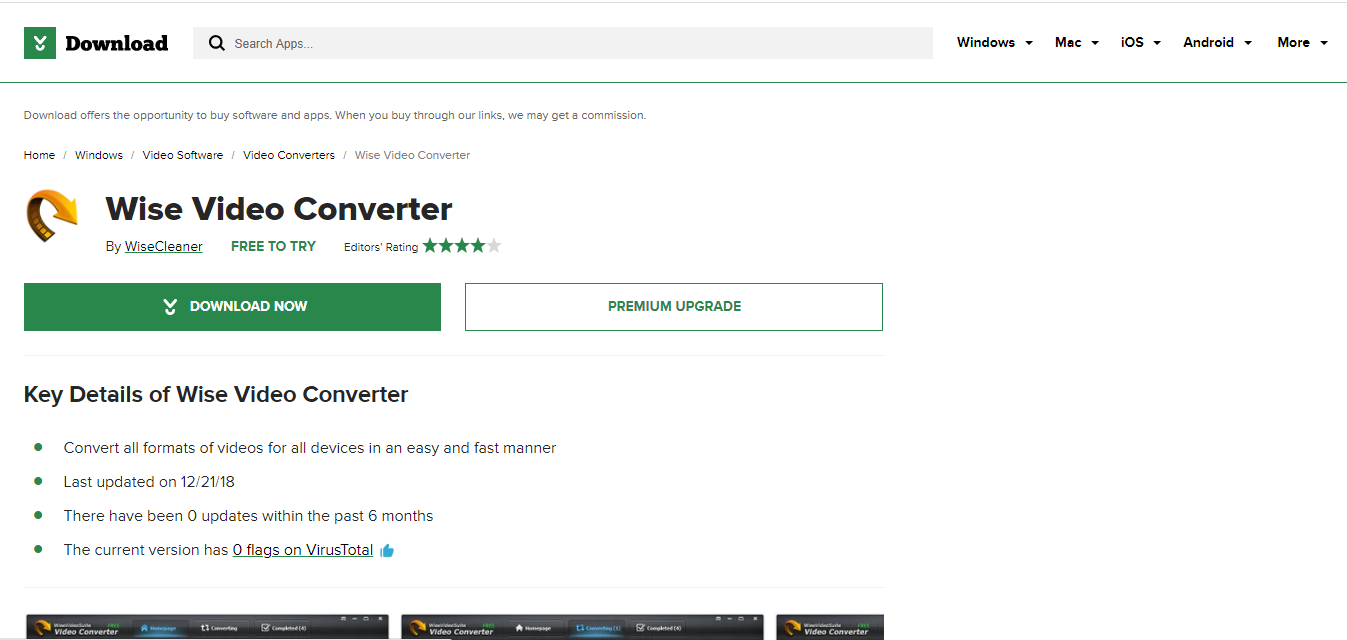Click the Download Now button
Screen dimensions: 1347x640
tap(232, 307)
